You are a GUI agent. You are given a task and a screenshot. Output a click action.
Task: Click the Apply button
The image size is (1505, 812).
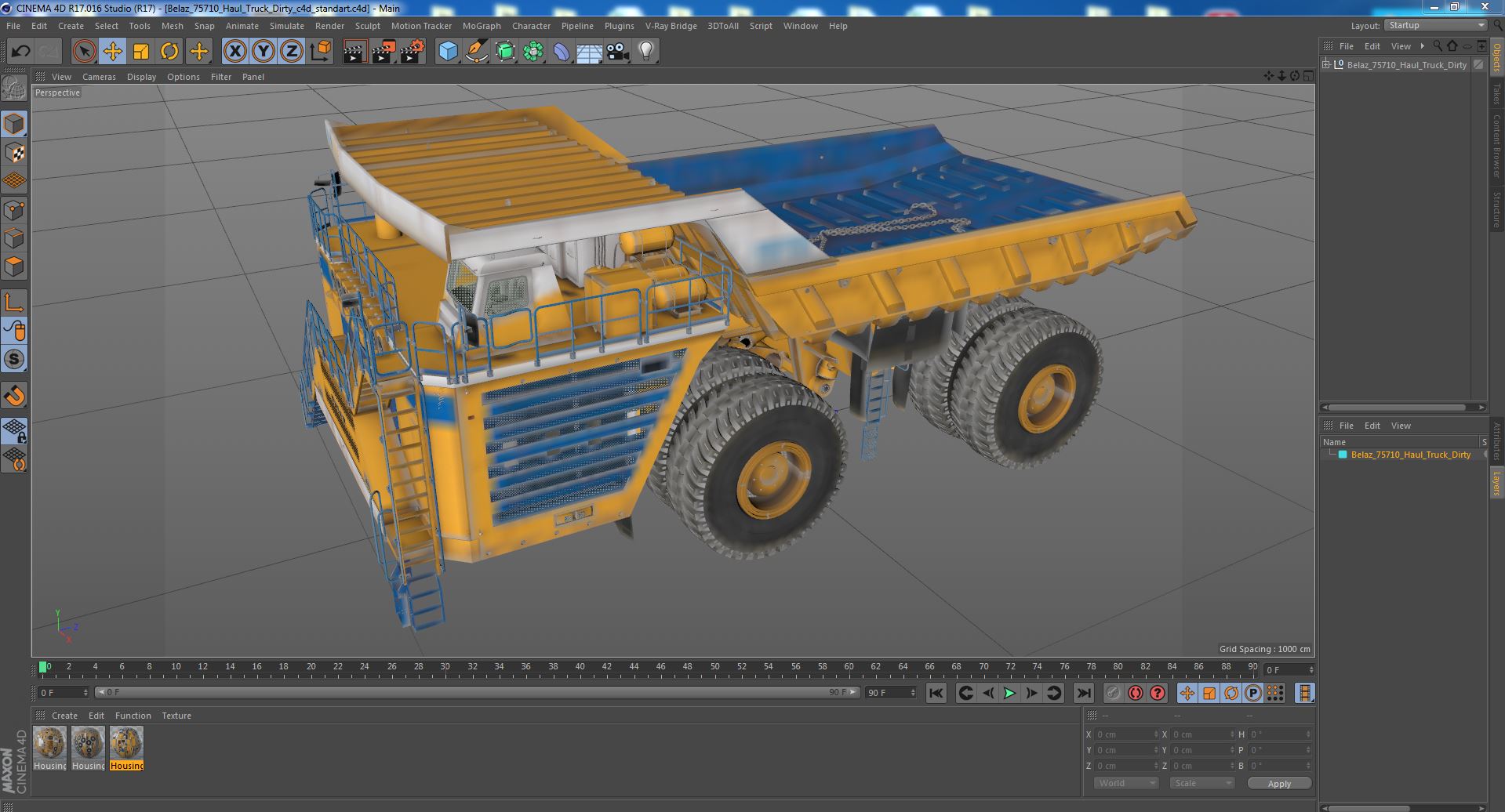[x=1279, y=783]
